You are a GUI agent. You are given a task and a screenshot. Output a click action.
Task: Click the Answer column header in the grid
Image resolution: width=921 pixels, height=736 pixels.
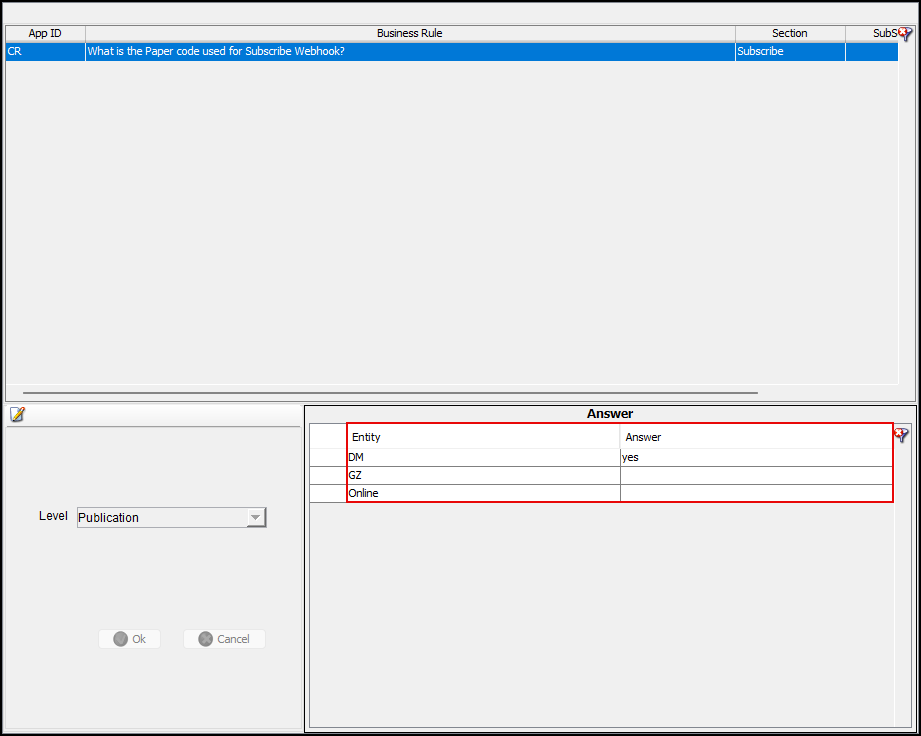755,437
